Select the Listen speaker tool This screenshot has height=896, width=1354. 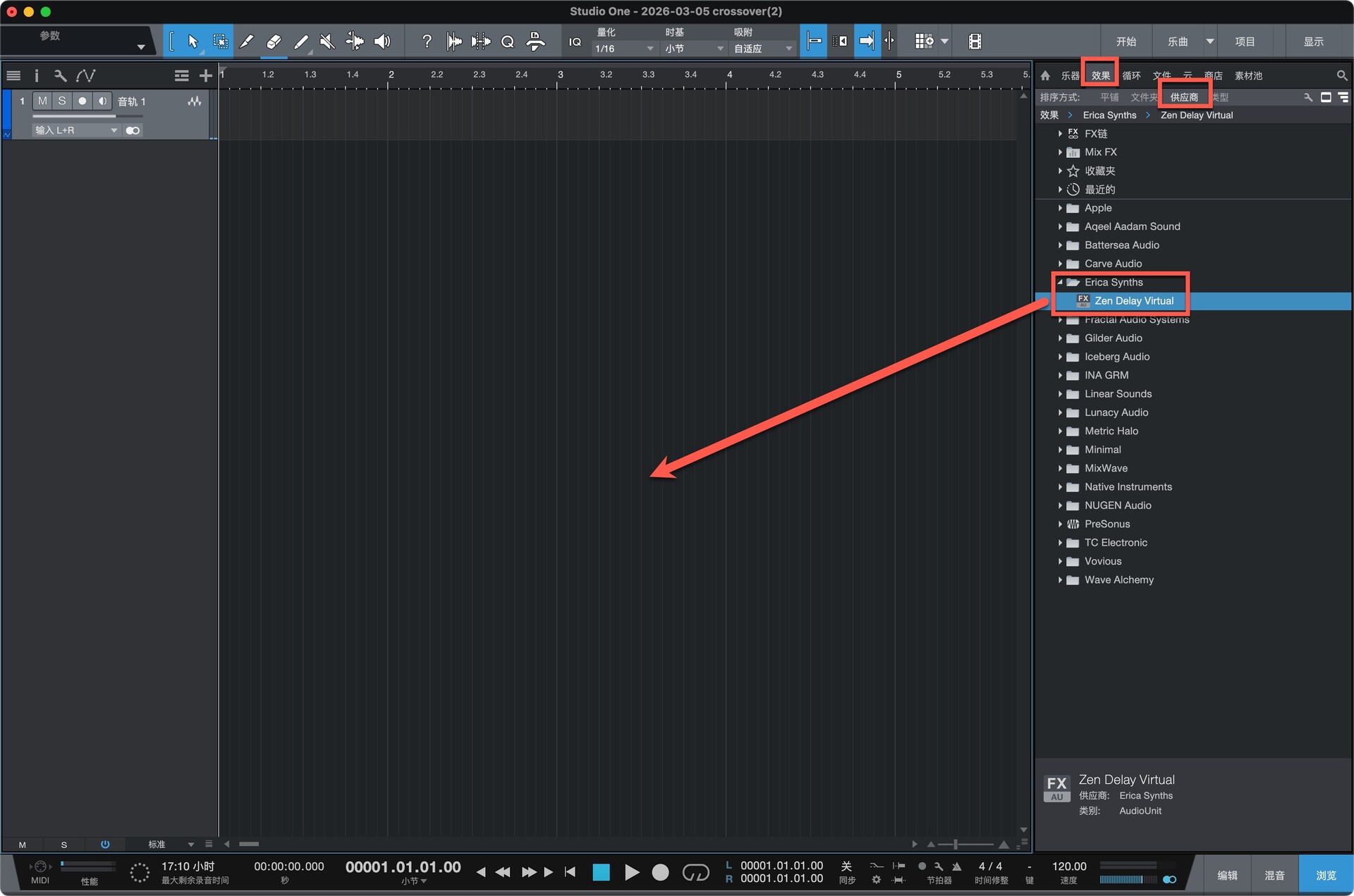coord(382,42)
